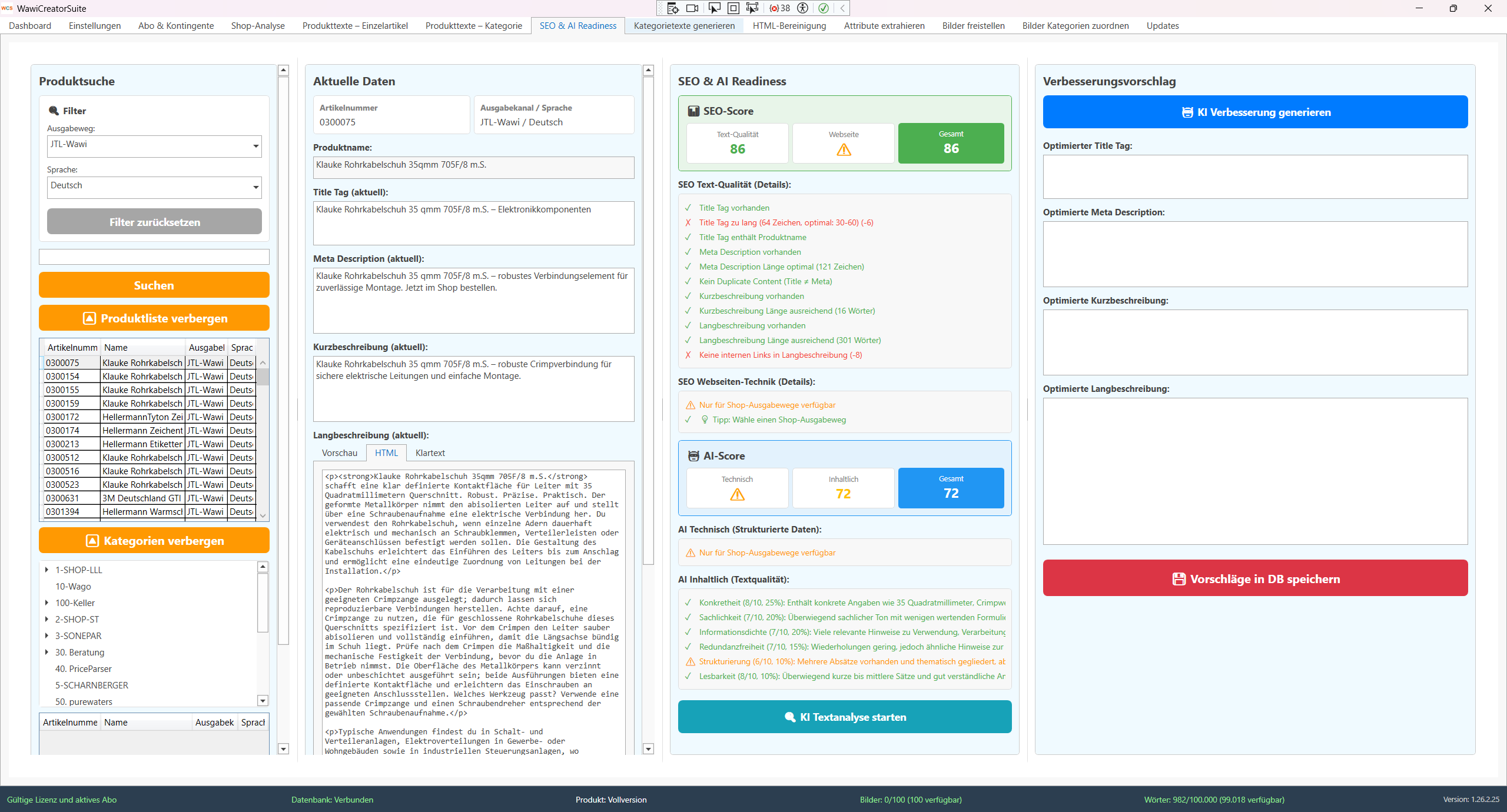Switch Langbeschreibung to Klartext view
Screen dimensions: 1507x812
pyautogui.click(x=430, y=453)
